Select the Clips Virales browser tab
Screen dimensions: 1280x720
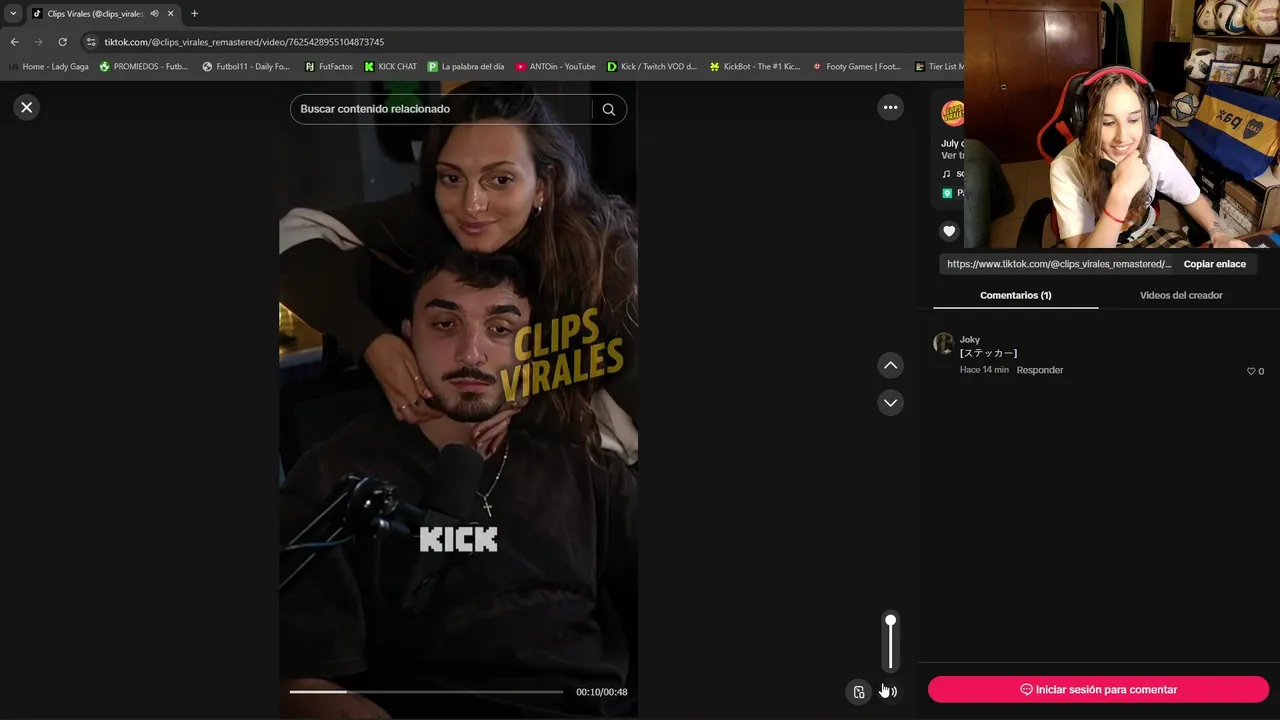pyautogui.click(x=104, y=14)
